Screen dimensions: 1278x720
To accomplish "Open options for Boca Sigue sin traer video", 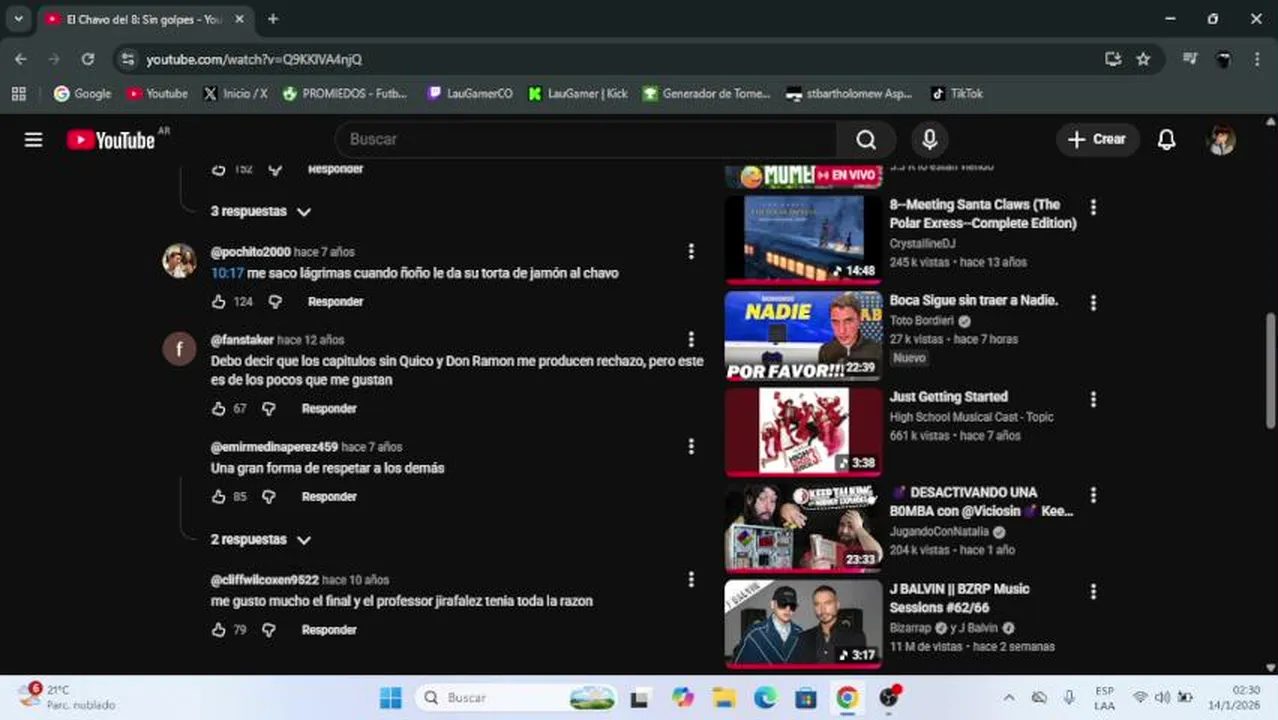I will (x=1093, y=302).
